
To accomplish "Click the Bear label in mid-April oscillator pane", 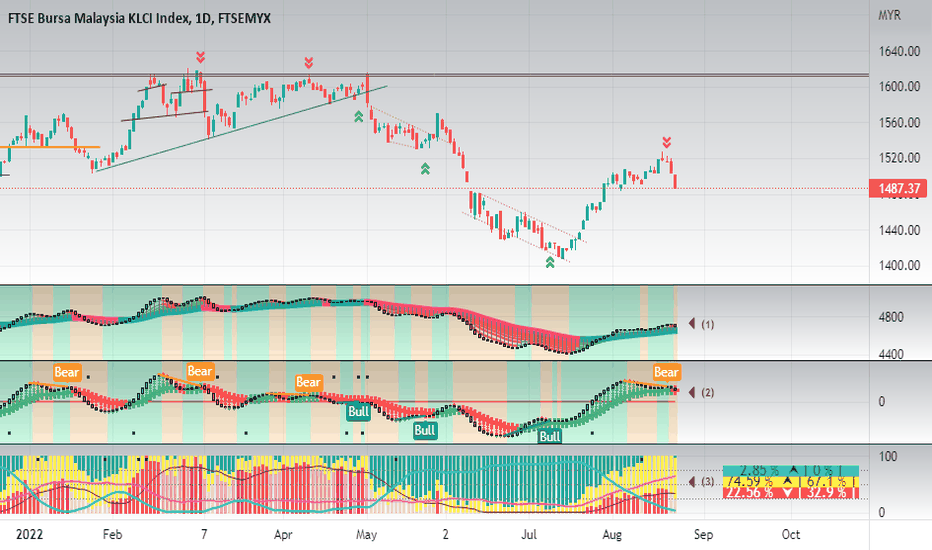I will 308,382.
